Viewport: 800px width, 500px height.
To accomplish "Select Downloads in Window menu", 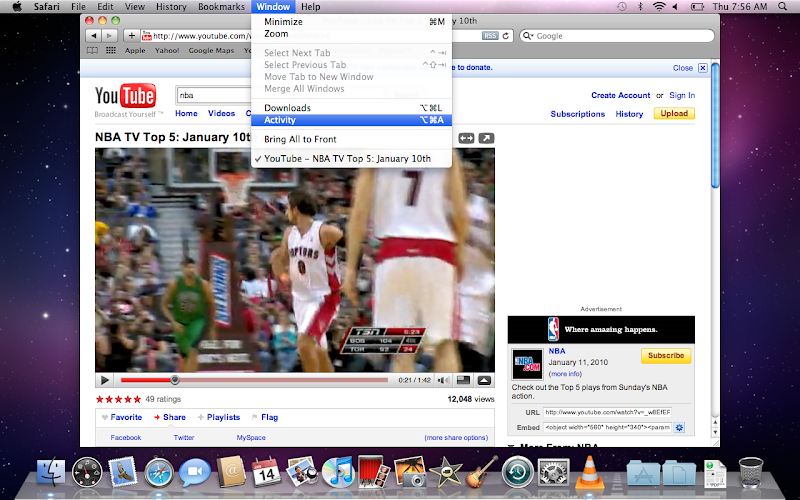I will [351, 108].
